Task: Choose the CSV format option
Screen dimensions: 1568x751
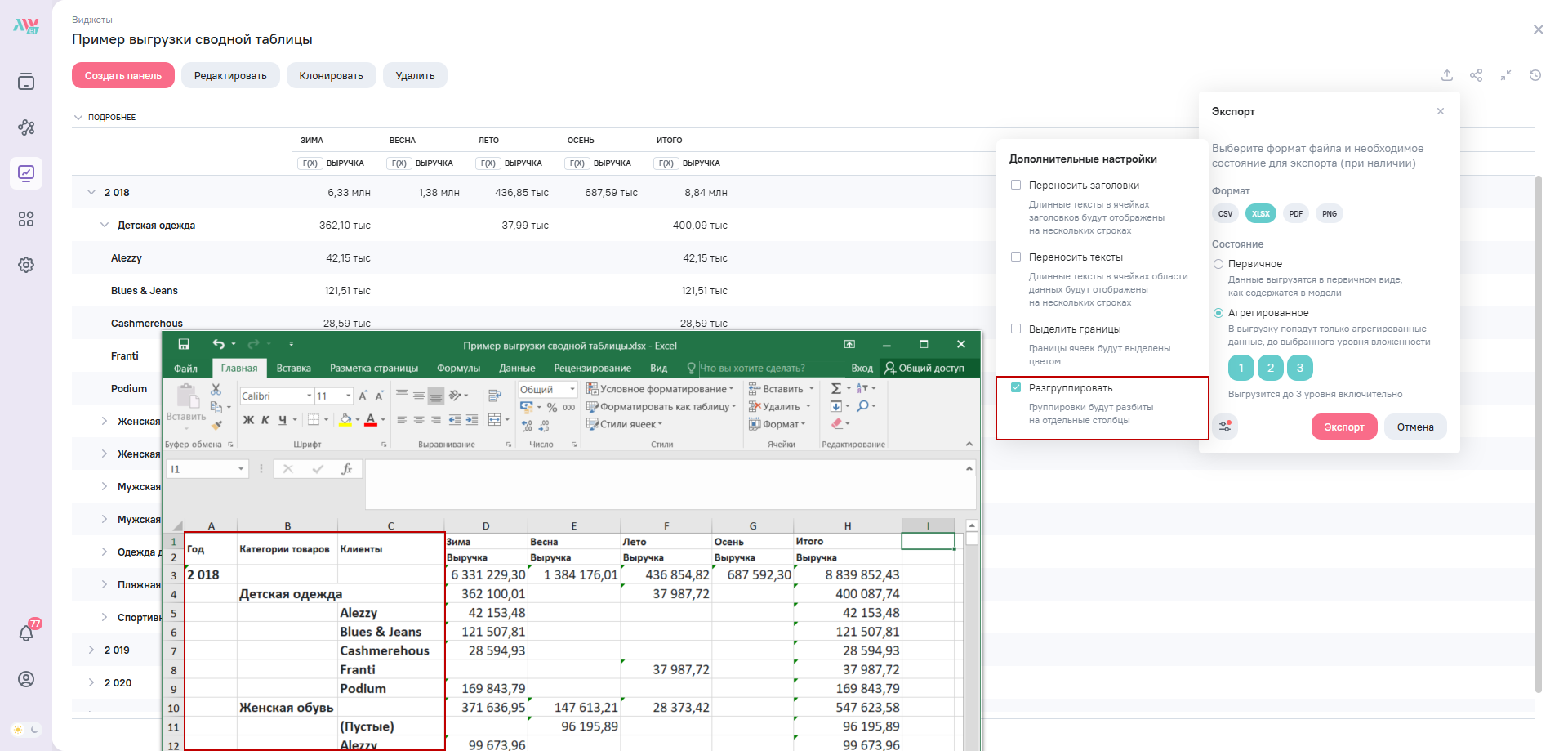Action: click(1225, 214)
